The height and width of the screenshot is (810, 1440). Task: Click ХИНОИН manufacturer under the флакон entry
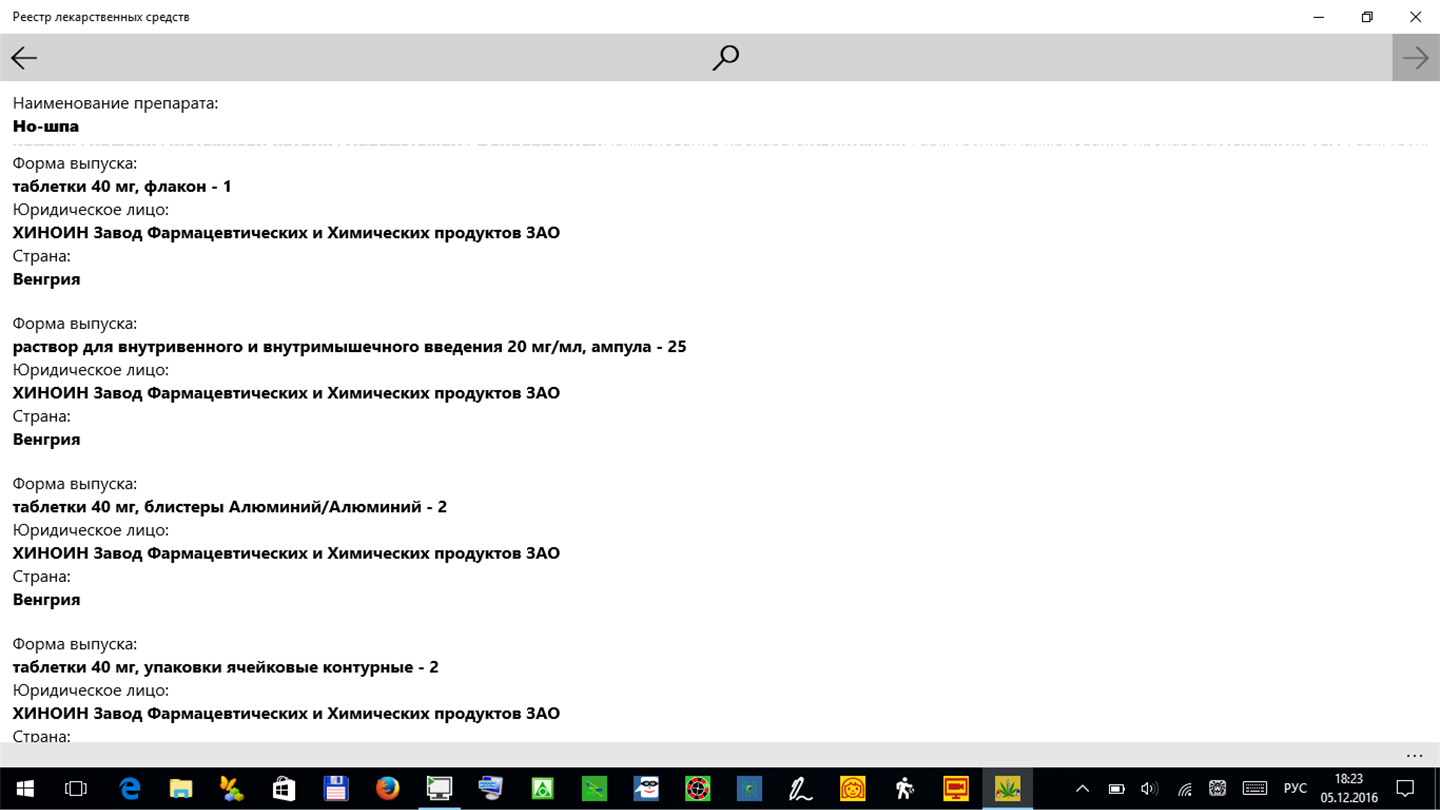[x=286, y=233]
